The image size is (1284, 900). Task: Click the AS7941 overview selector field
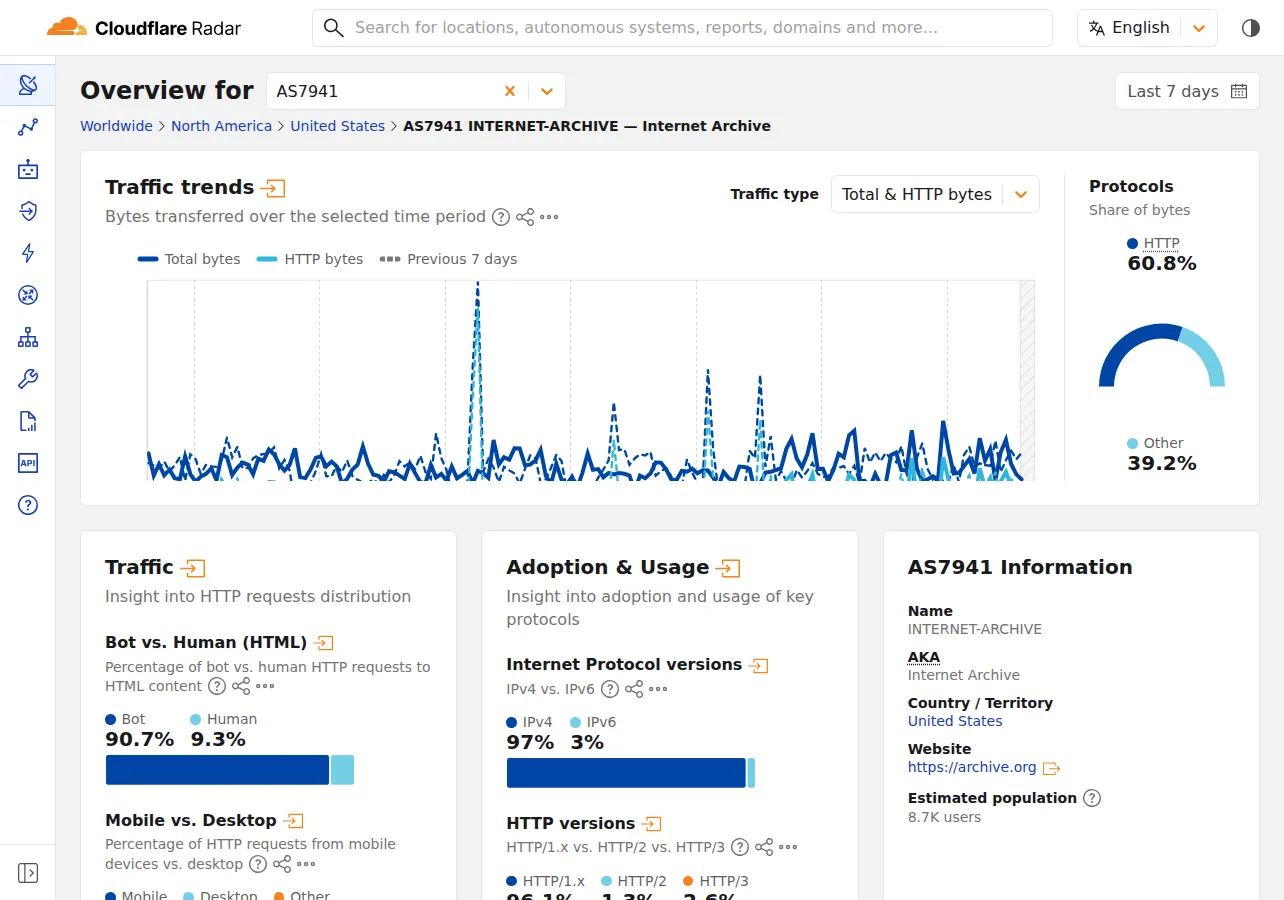[416, 91]
